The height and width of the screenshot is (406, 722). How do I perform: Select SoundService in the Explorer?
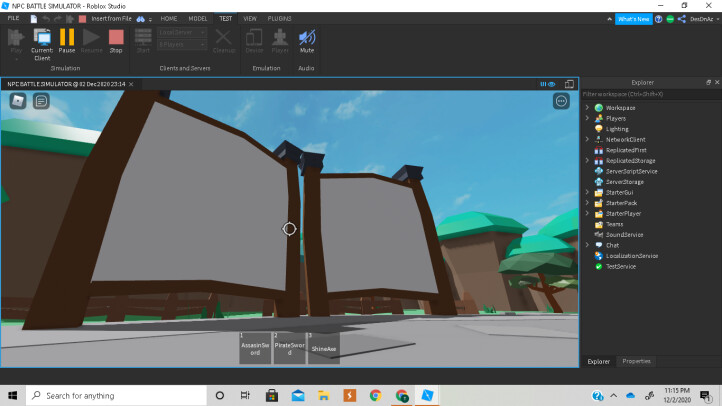click(624, 235)
